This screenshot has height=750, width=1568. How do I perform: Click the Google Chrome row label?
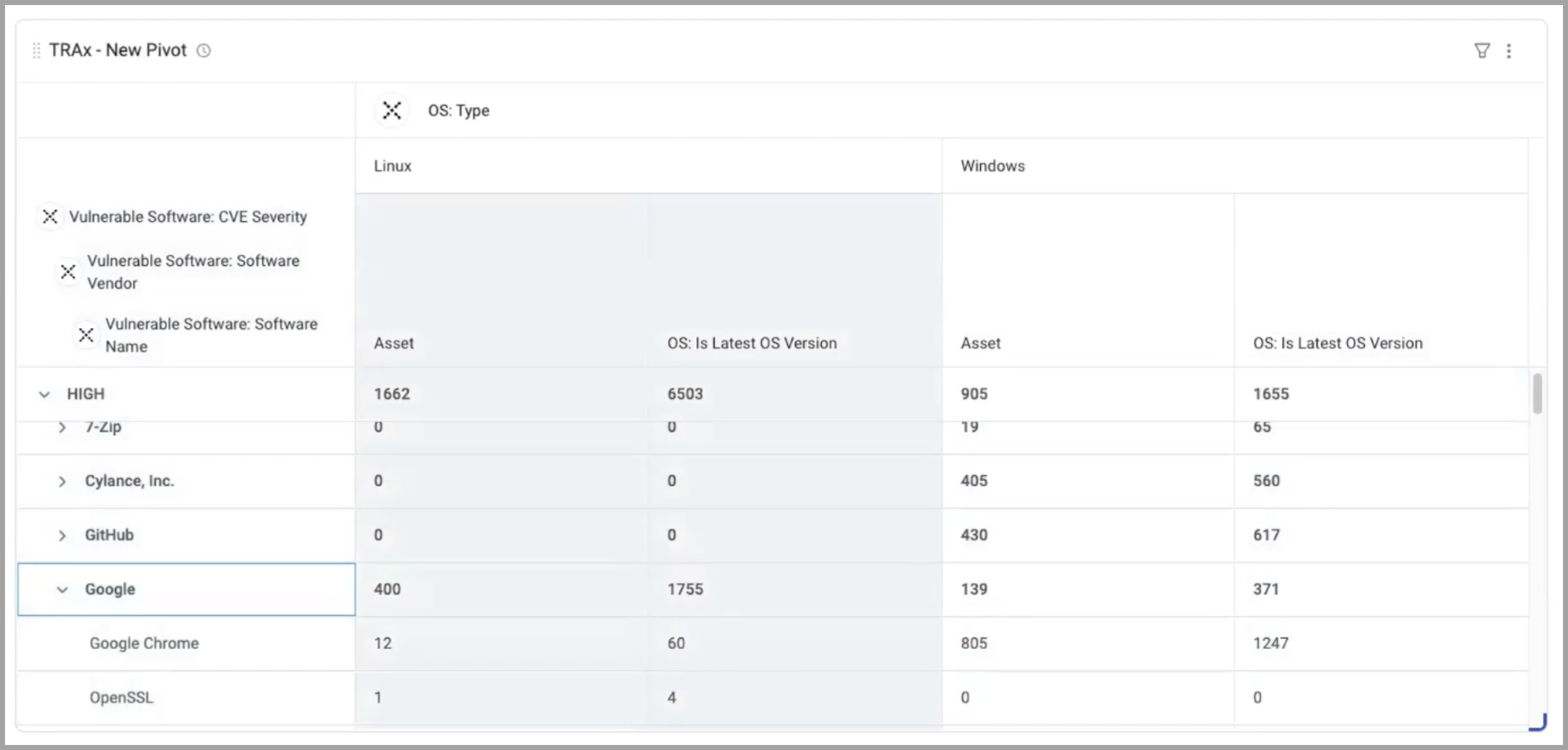144,643
